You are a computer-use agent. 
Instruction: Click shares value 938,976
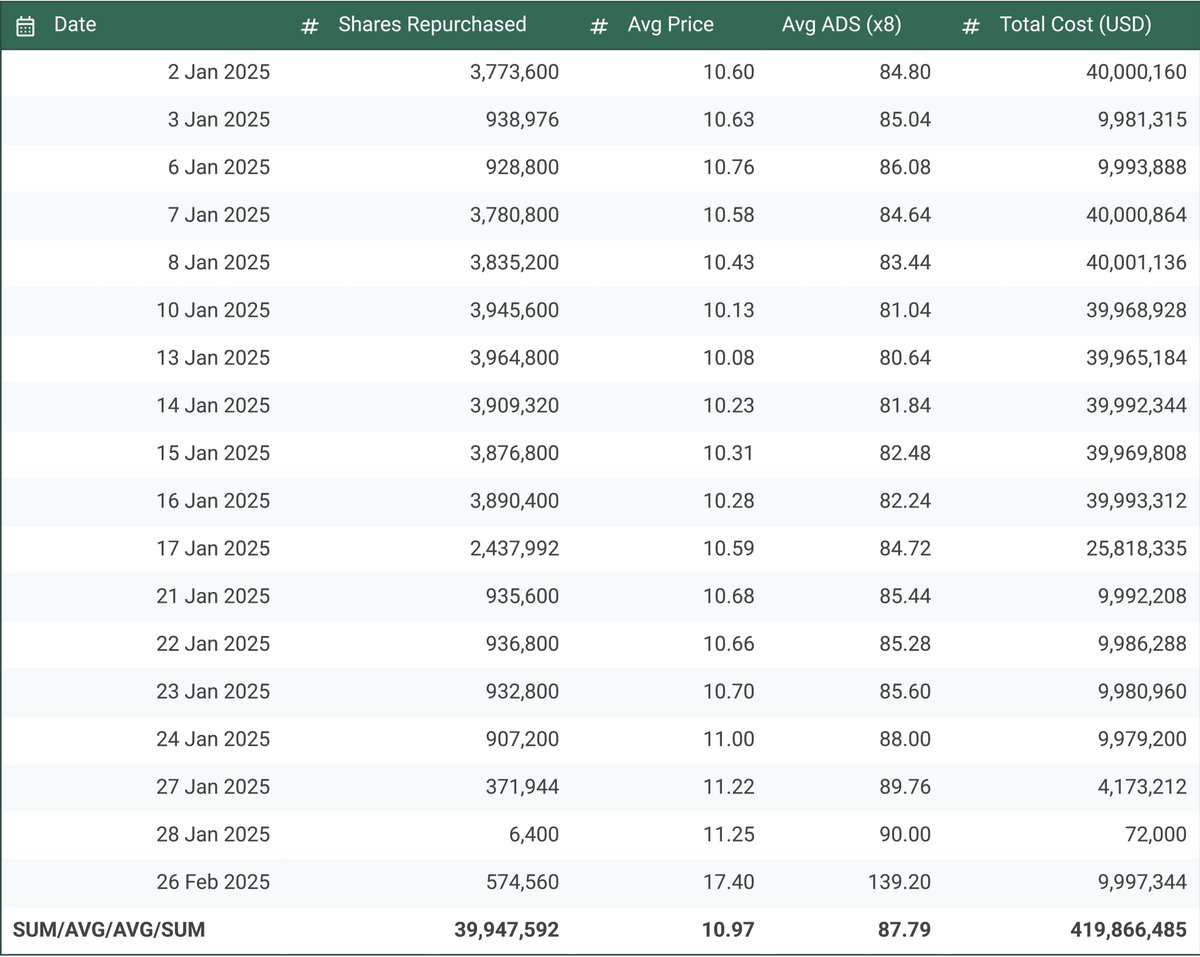tap(523, 120)
